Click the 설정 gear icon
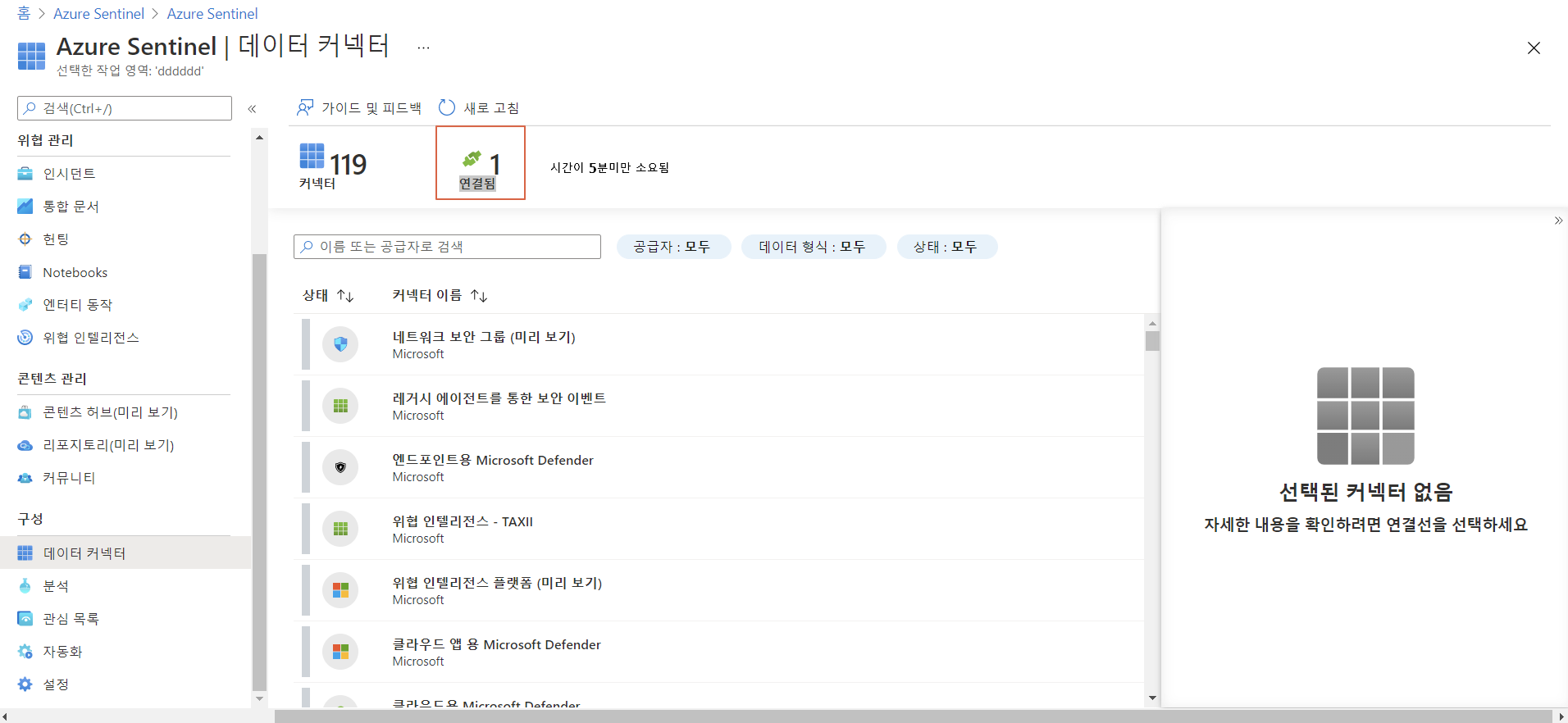Screen dimensions: 1568x723 tap(25, 684)
